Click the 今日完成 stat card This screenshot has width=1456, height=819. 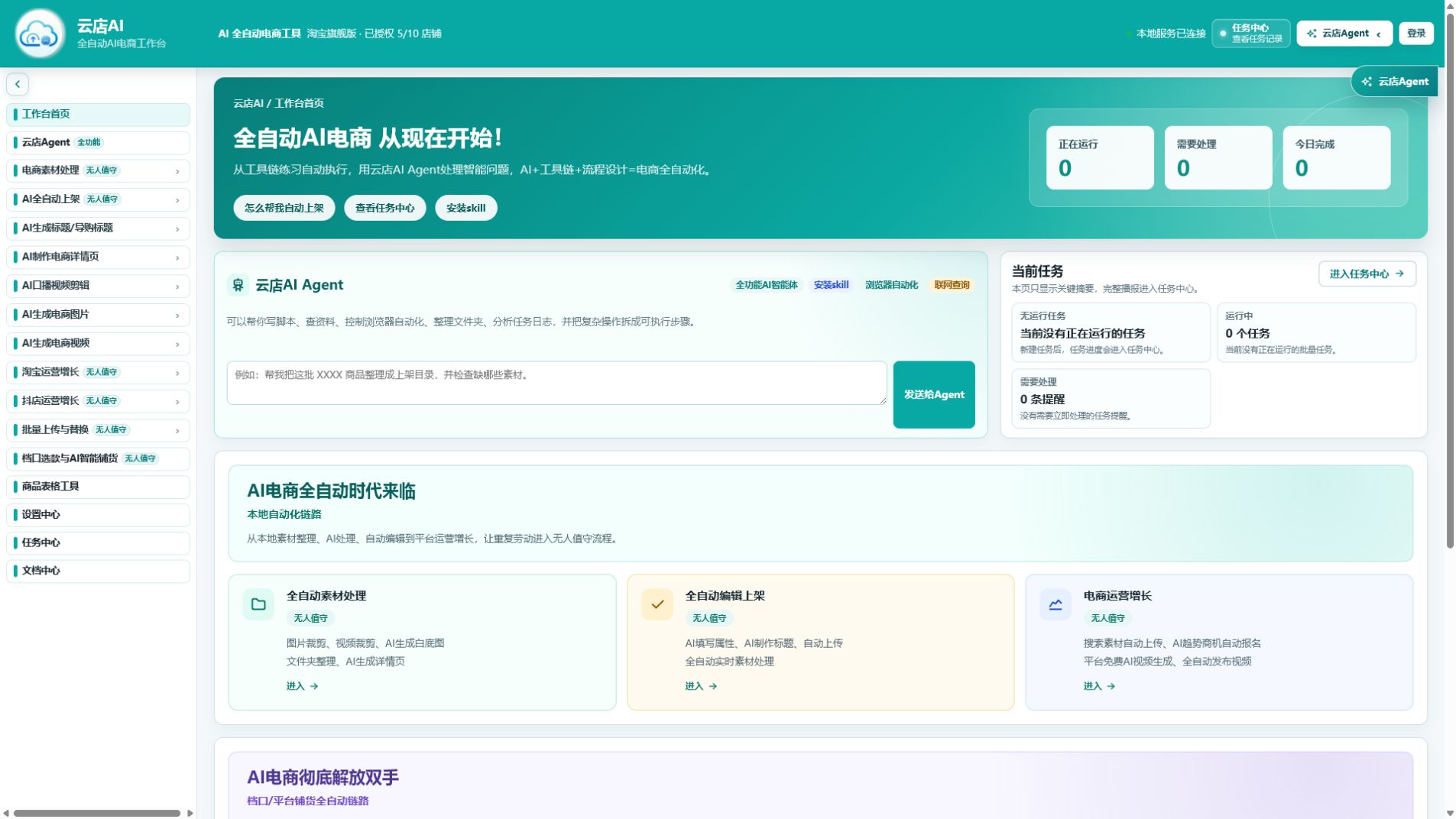pos(1337,157)
